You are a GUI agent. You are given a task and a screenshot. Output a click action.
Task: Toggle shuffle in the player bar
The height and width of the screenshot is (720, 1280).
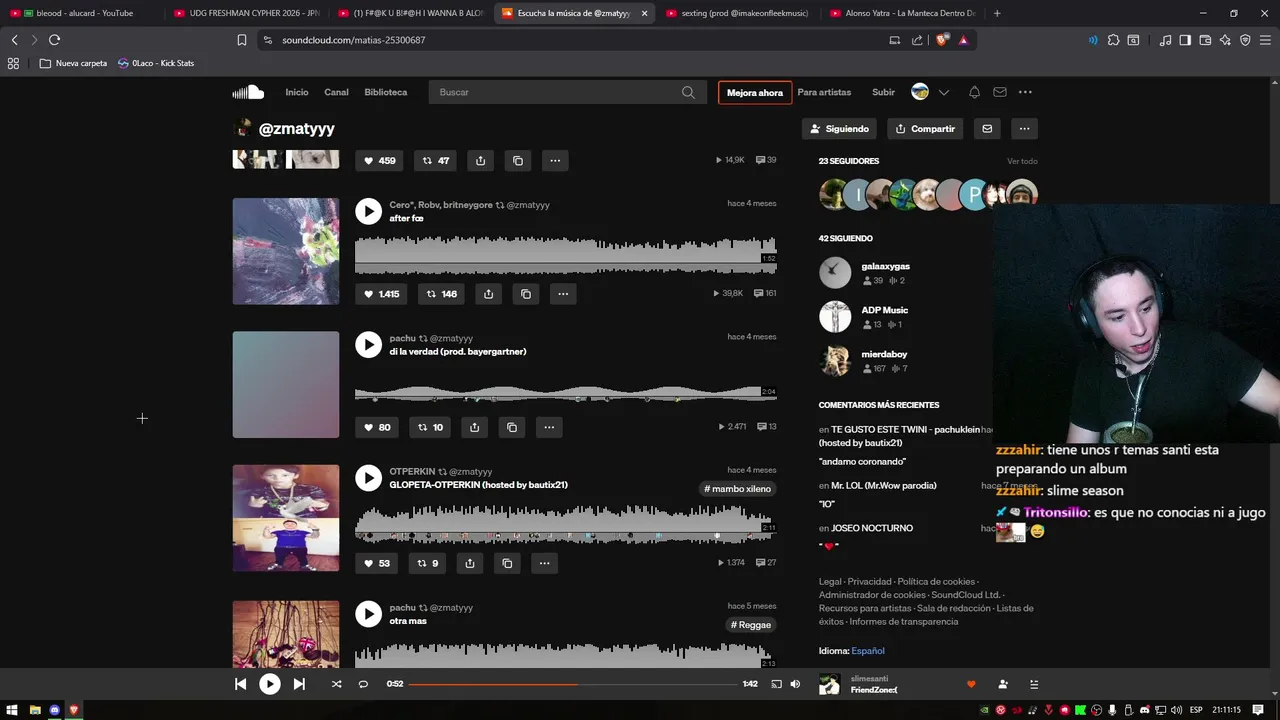336,684
